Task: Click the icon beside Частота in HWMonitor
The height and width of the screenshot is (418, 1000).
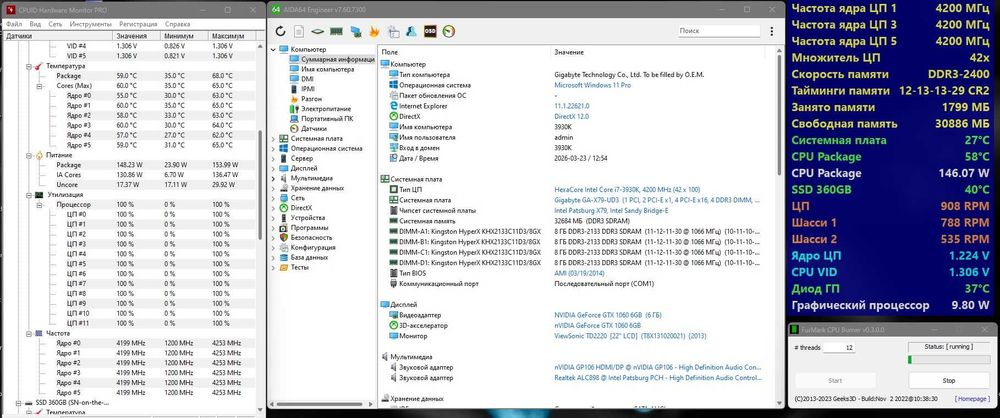Action: (x=38, y=333)
